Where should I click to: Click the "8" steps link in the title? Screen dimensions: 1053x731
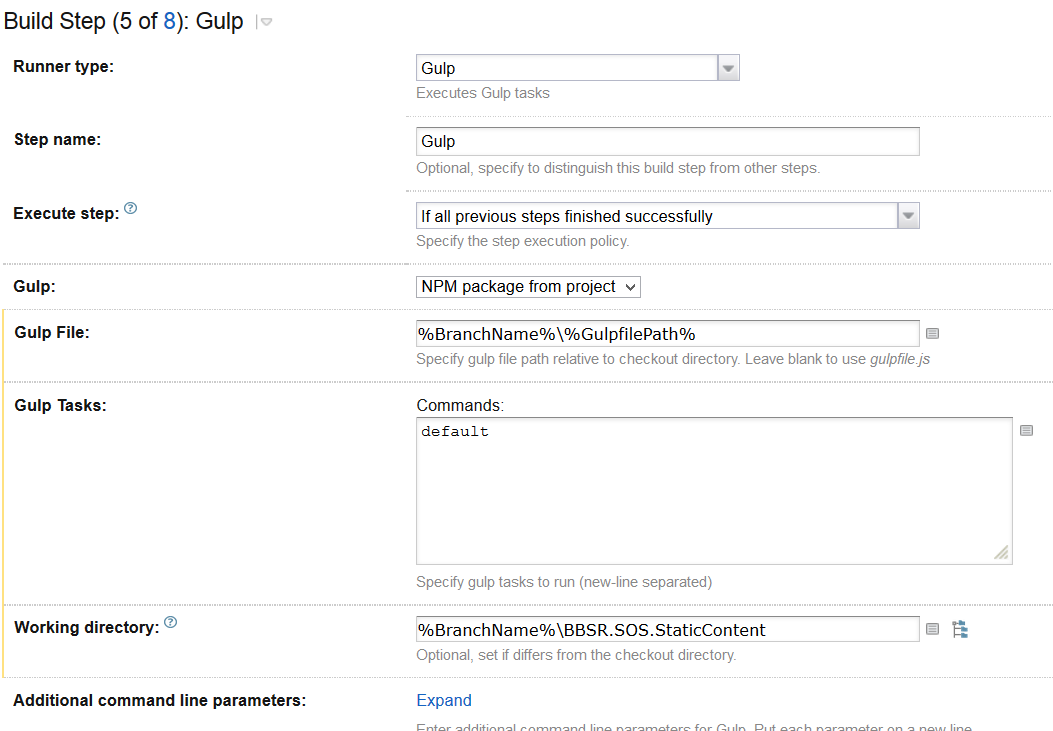(x=170, y=21)
